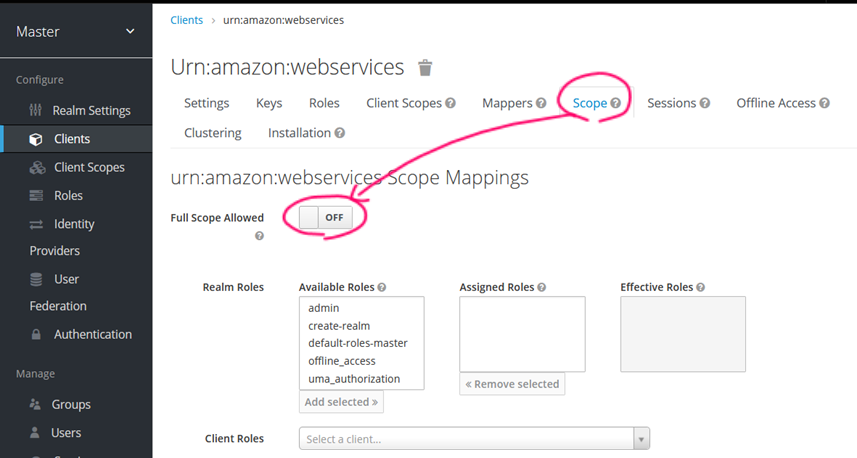
Task: Open the Offline Access tab
Action: [776, 103]
